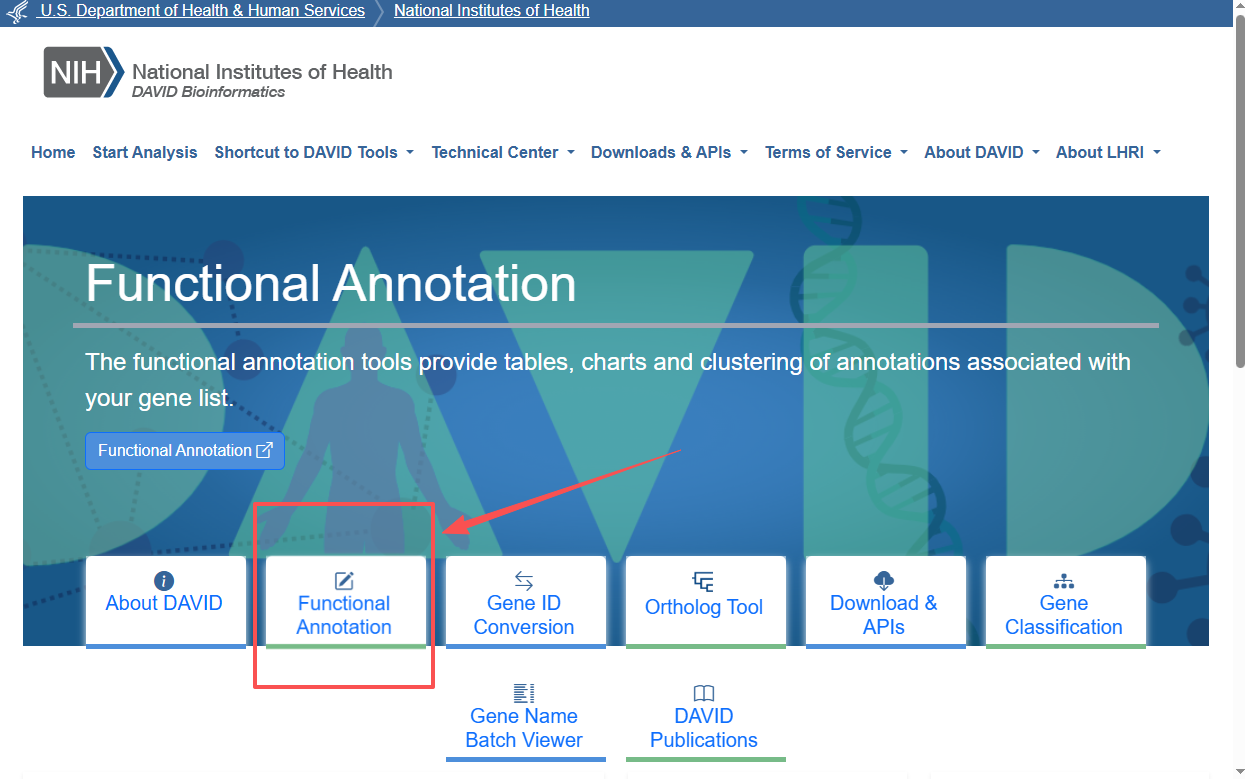Expand Shortcut to DAVID Tools dropdown
Screen dimensions: 1245x779
tap(314, 153)
